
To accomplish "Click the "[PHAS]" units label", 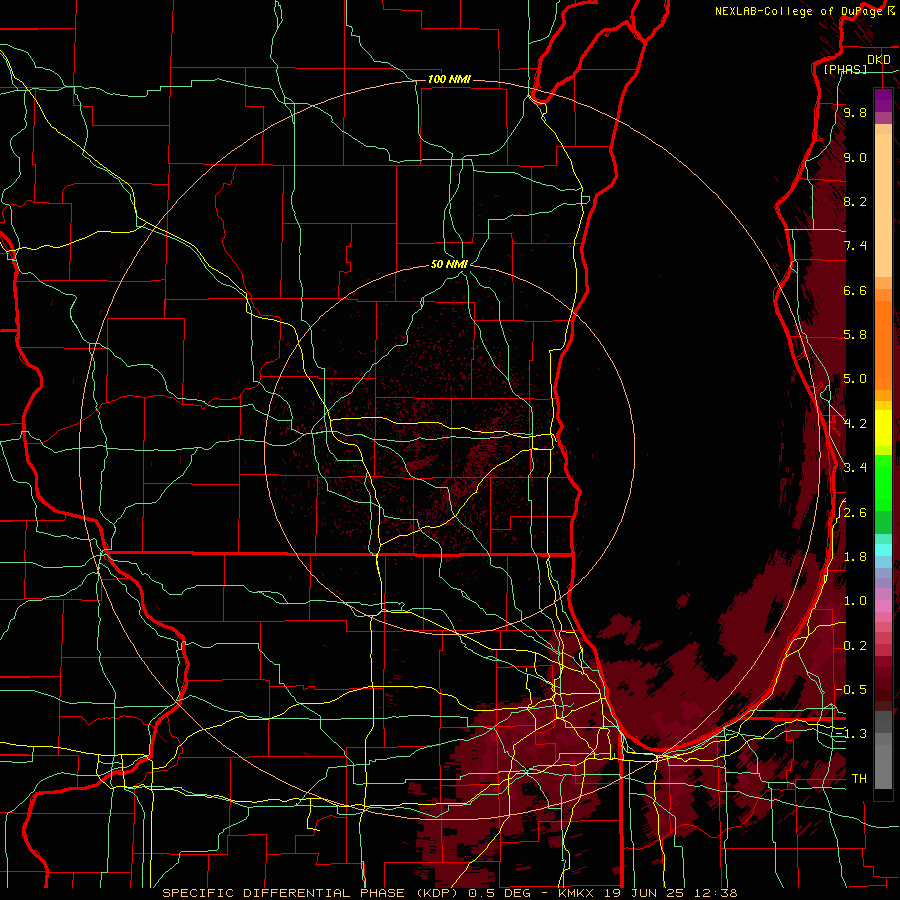I will (x=845, y=69).
